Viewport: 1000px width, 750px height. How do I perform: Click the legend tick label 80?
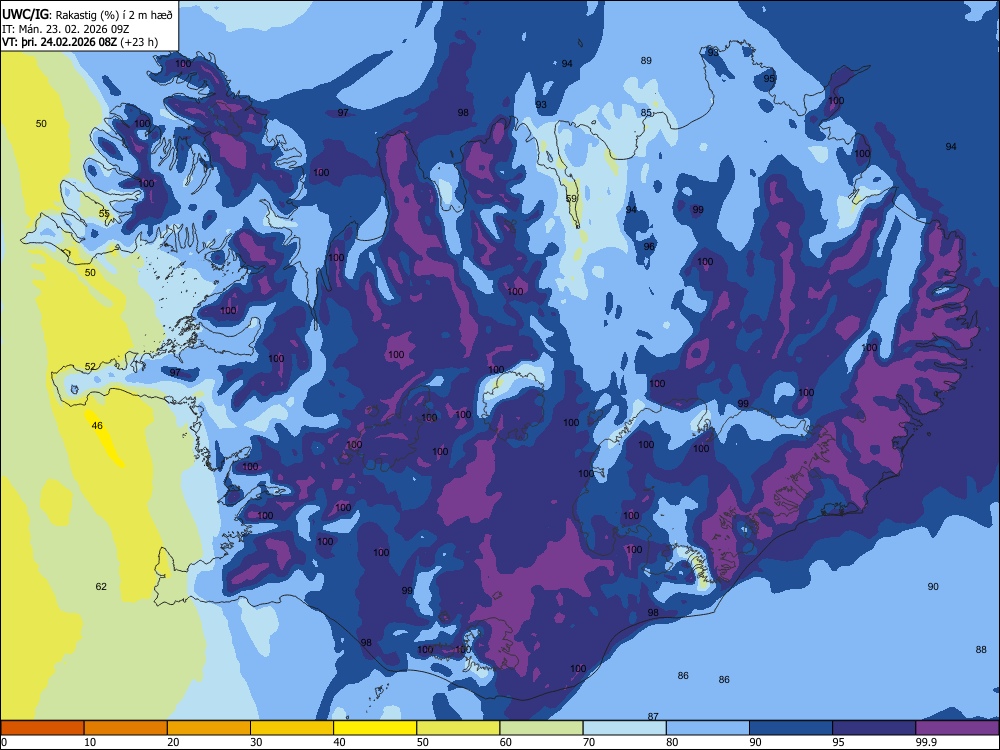672,742
